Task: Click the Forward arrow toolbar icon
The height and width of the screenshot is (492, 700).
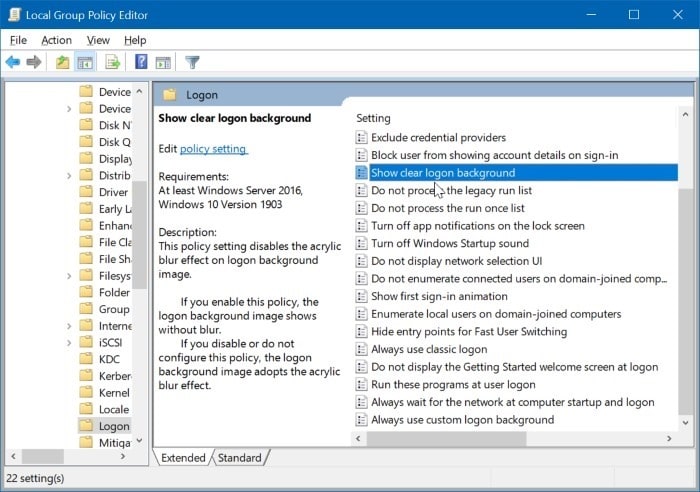Action: [34, 62]
